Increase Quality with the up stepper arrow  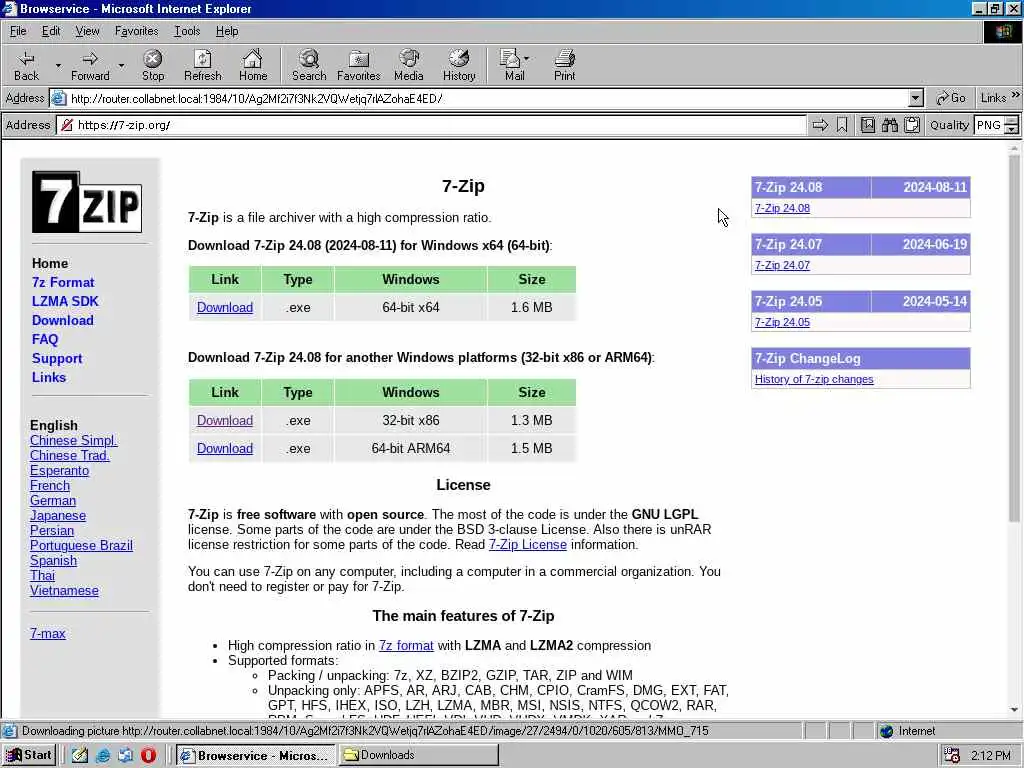[1012, 120]
